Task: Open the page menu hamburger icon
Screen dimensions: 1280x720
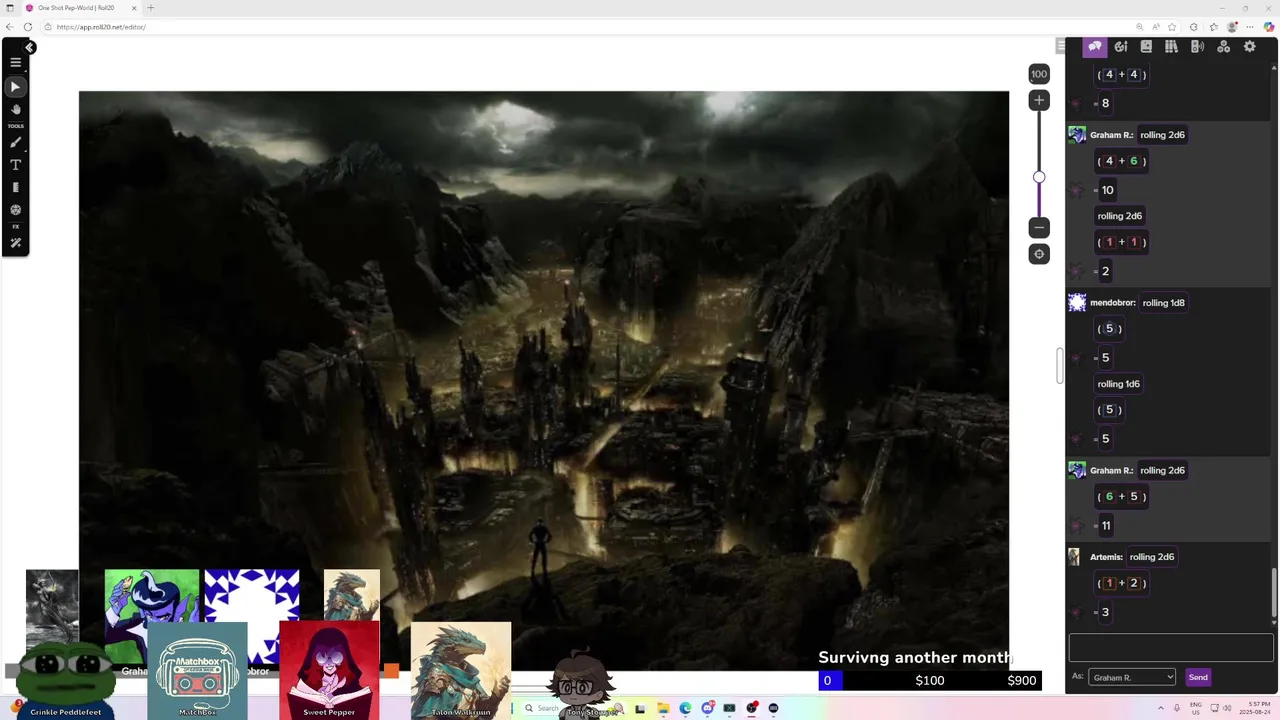Action: coord(15,62)
